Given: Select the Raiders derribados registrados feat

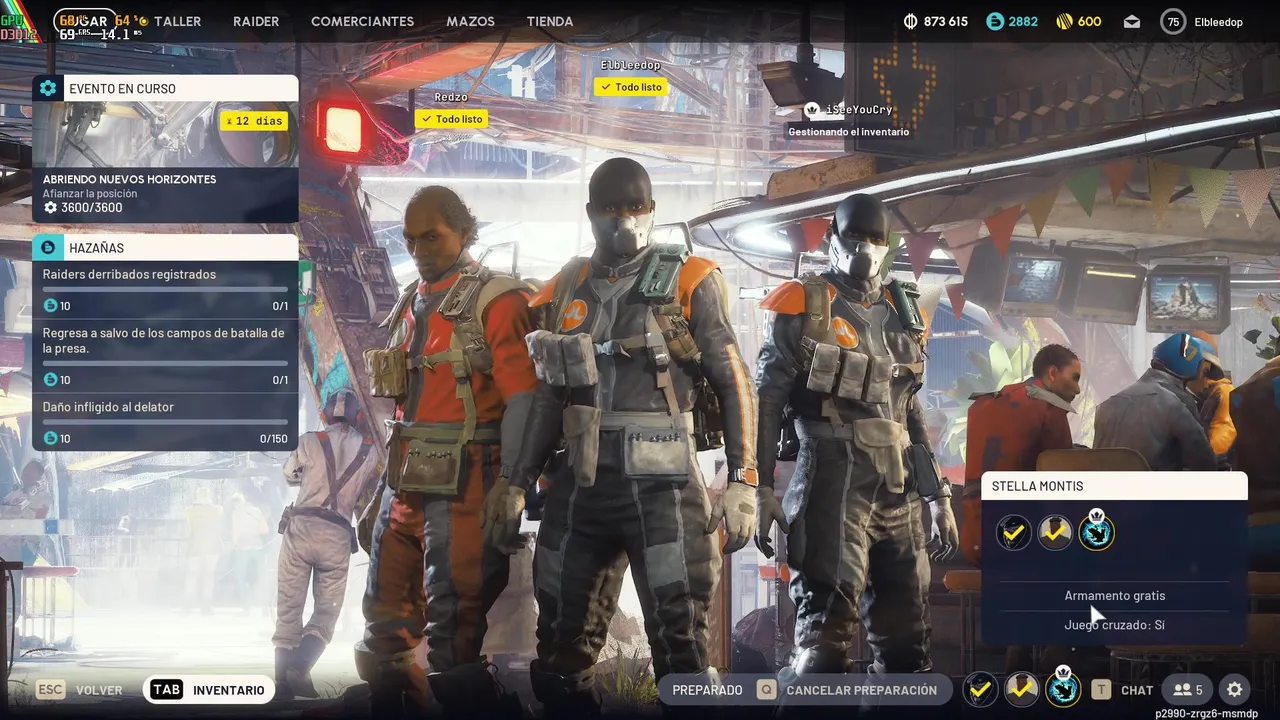Looking at the screenshot, I should [x=129, y=274].
